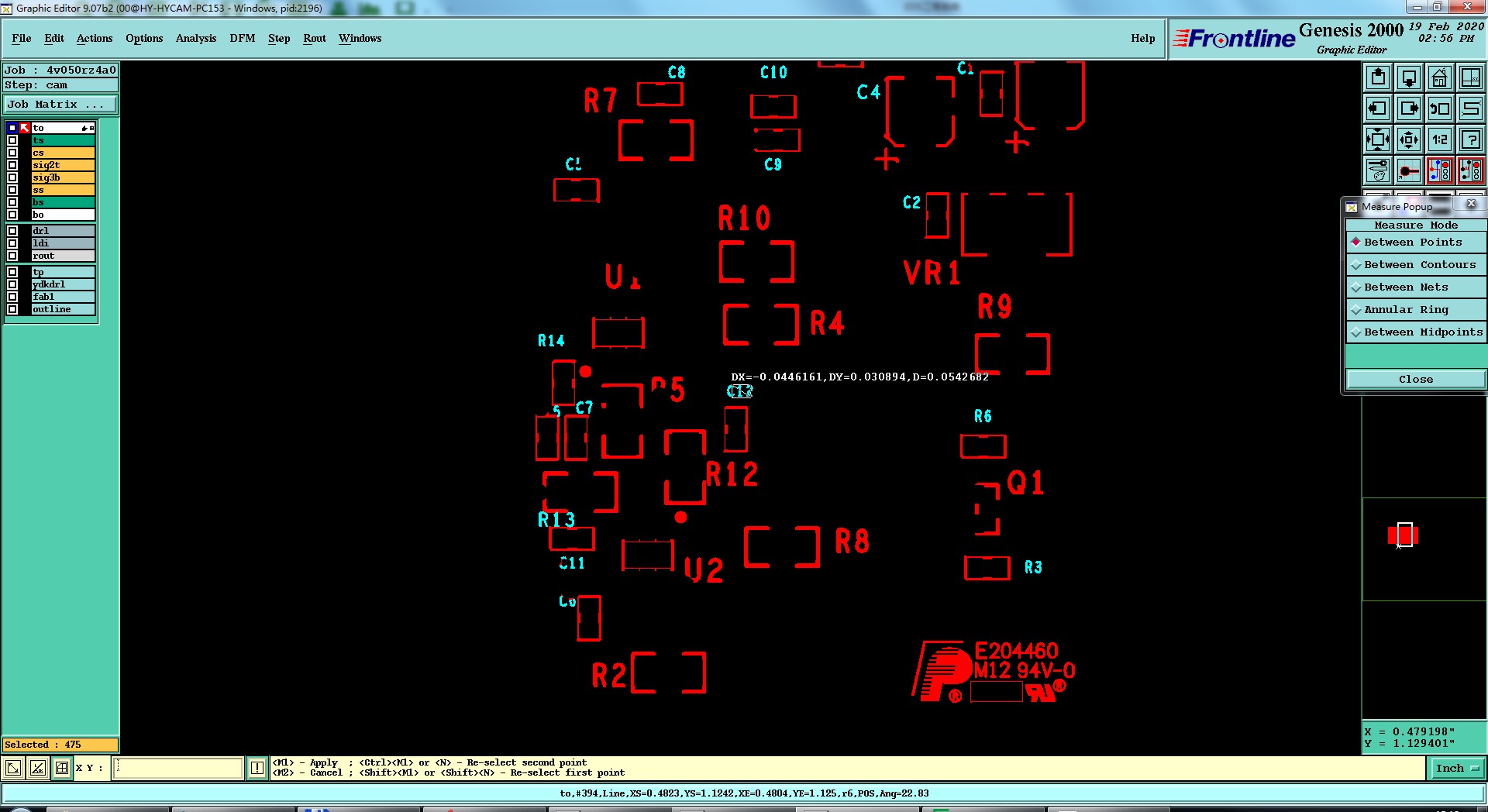Select Between Contours measure mode

[1416, 265]
